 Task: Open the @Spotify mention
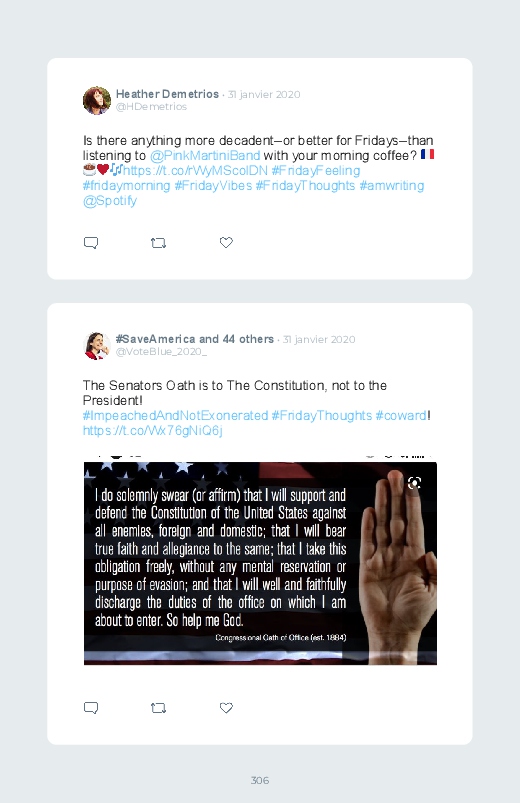(110, 201)
